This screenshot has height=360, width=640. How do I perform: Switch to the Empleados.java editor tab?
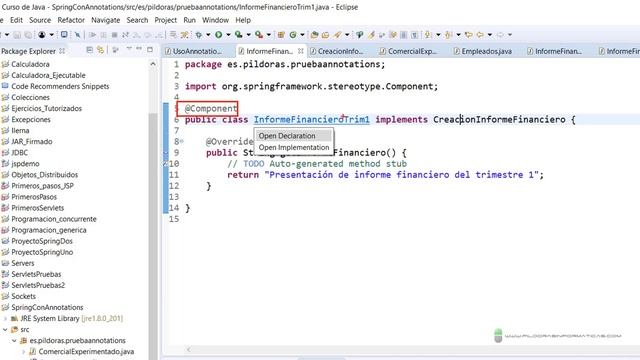click(x=487, y=51)
